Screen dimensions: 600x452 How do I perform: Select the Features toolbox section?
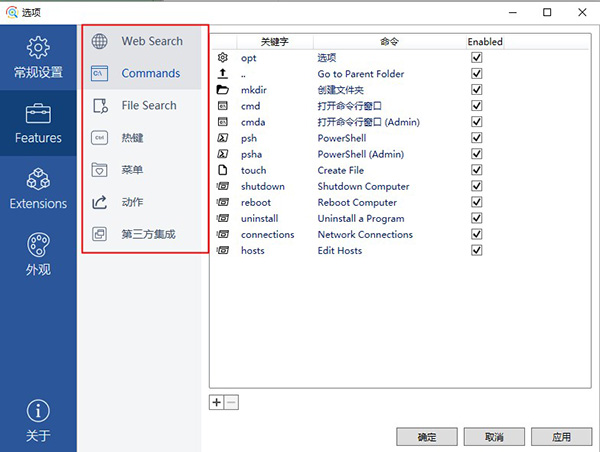(38, 123)
